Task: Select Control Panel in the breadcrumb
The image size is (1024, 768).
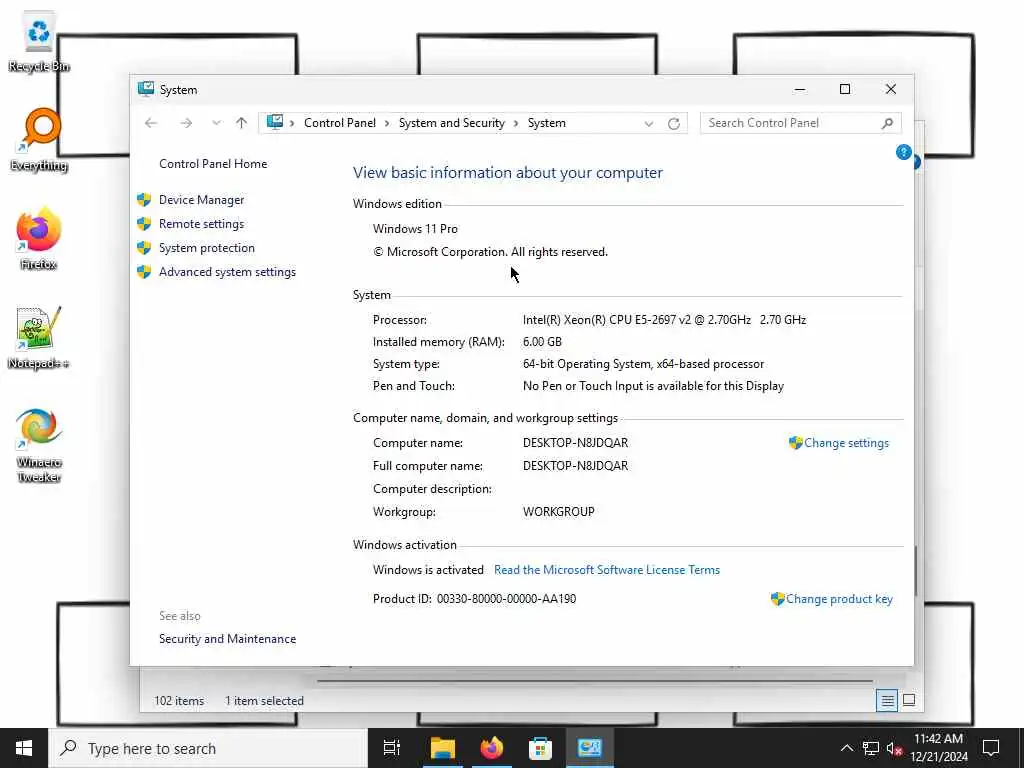Action: pos(340,123)
